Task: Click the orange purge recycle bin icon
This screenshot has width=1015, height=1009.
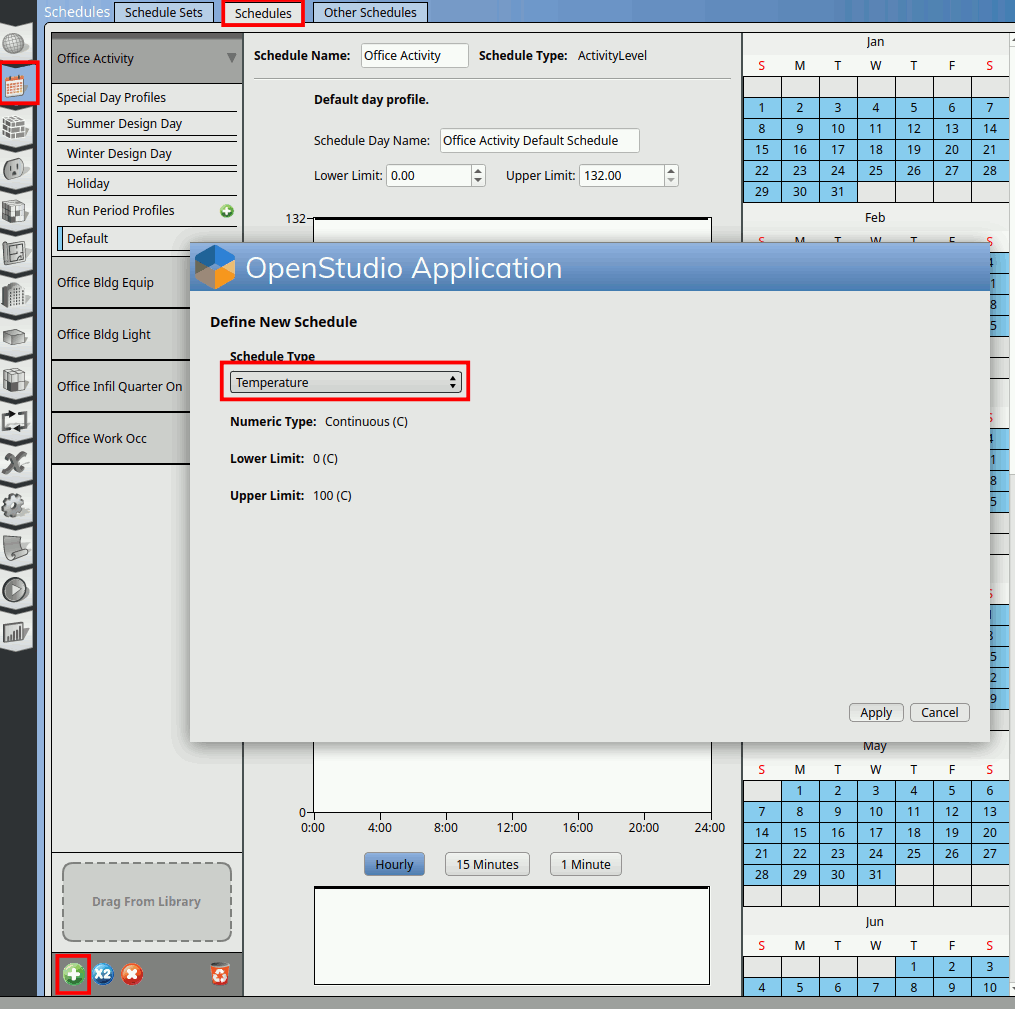Action: [220, 974]
